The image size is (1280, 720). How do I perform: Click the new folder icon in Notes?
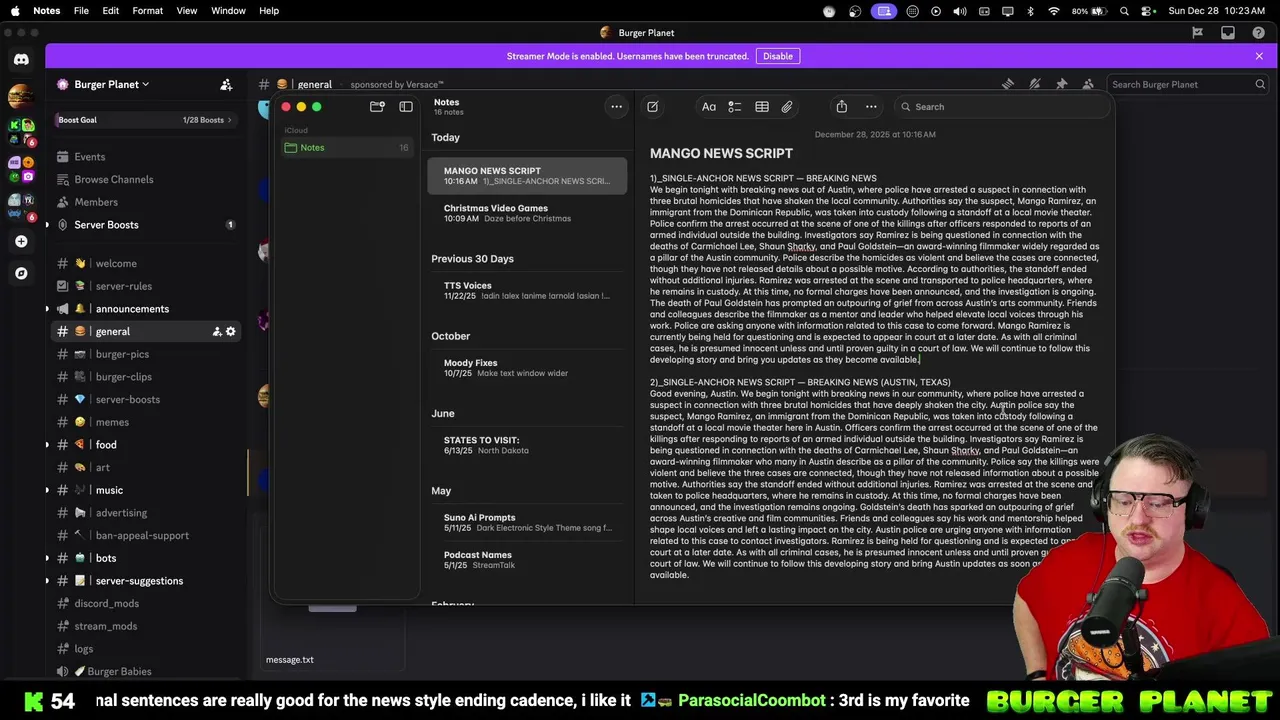click(x=377, y=107)
